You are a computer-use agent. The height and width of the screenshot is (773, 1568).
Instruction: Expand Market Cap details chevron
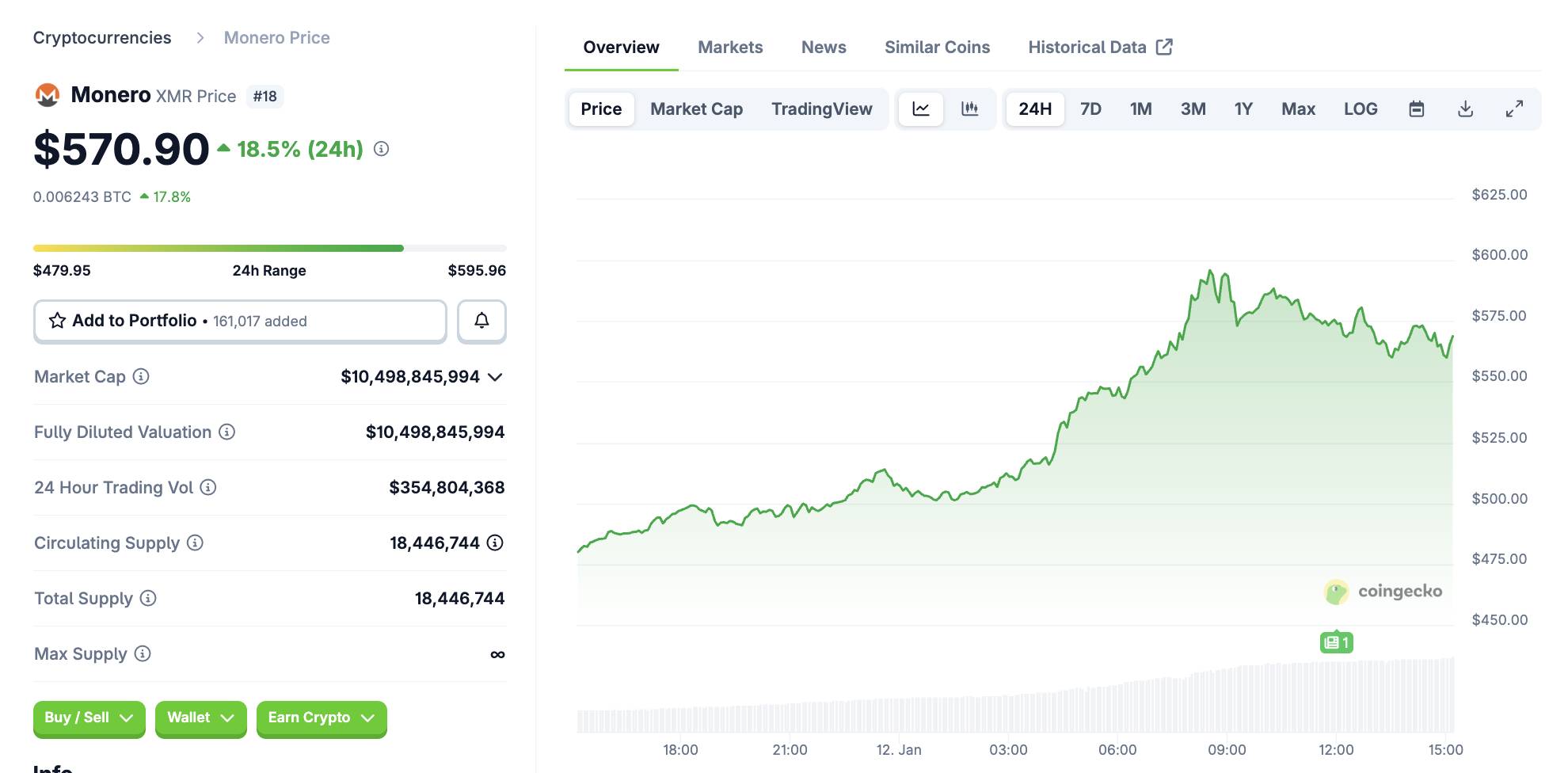(496, 377)
